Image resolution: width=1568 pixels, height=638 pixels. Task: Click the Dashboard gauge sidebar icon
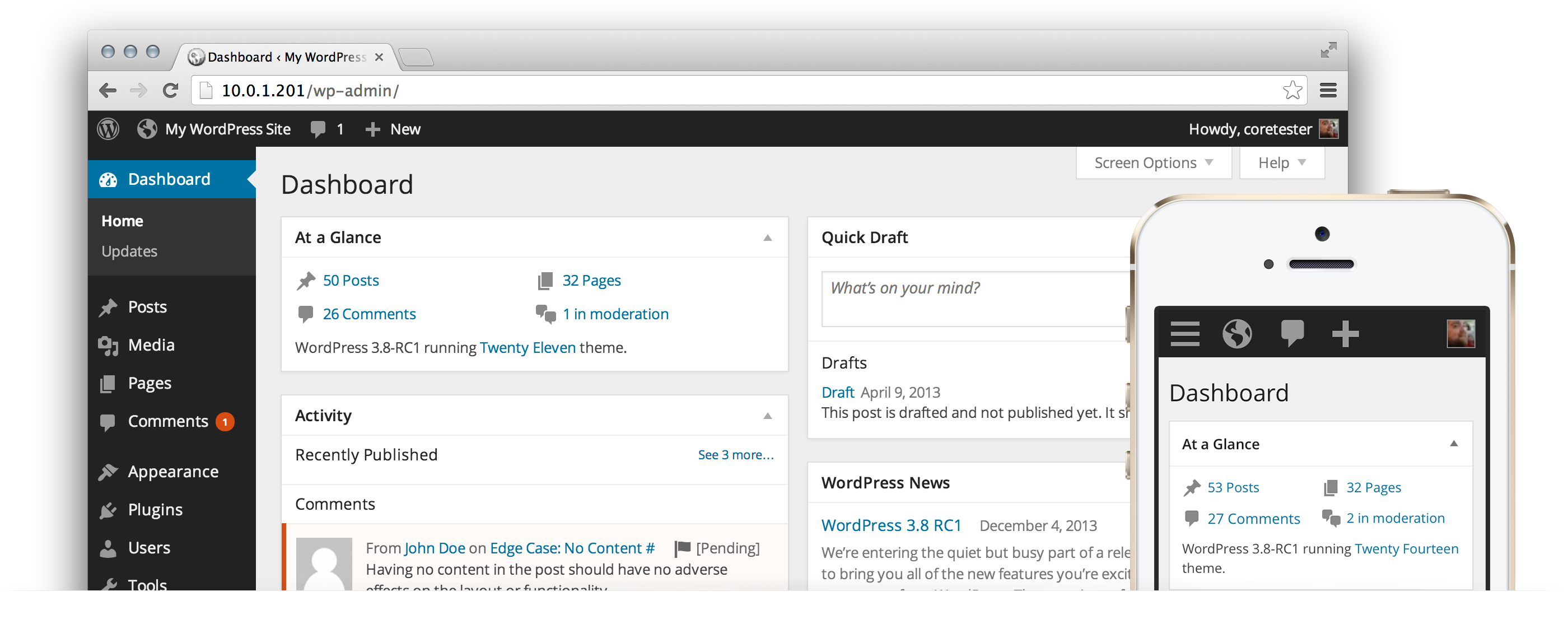[x=108, y=180]
